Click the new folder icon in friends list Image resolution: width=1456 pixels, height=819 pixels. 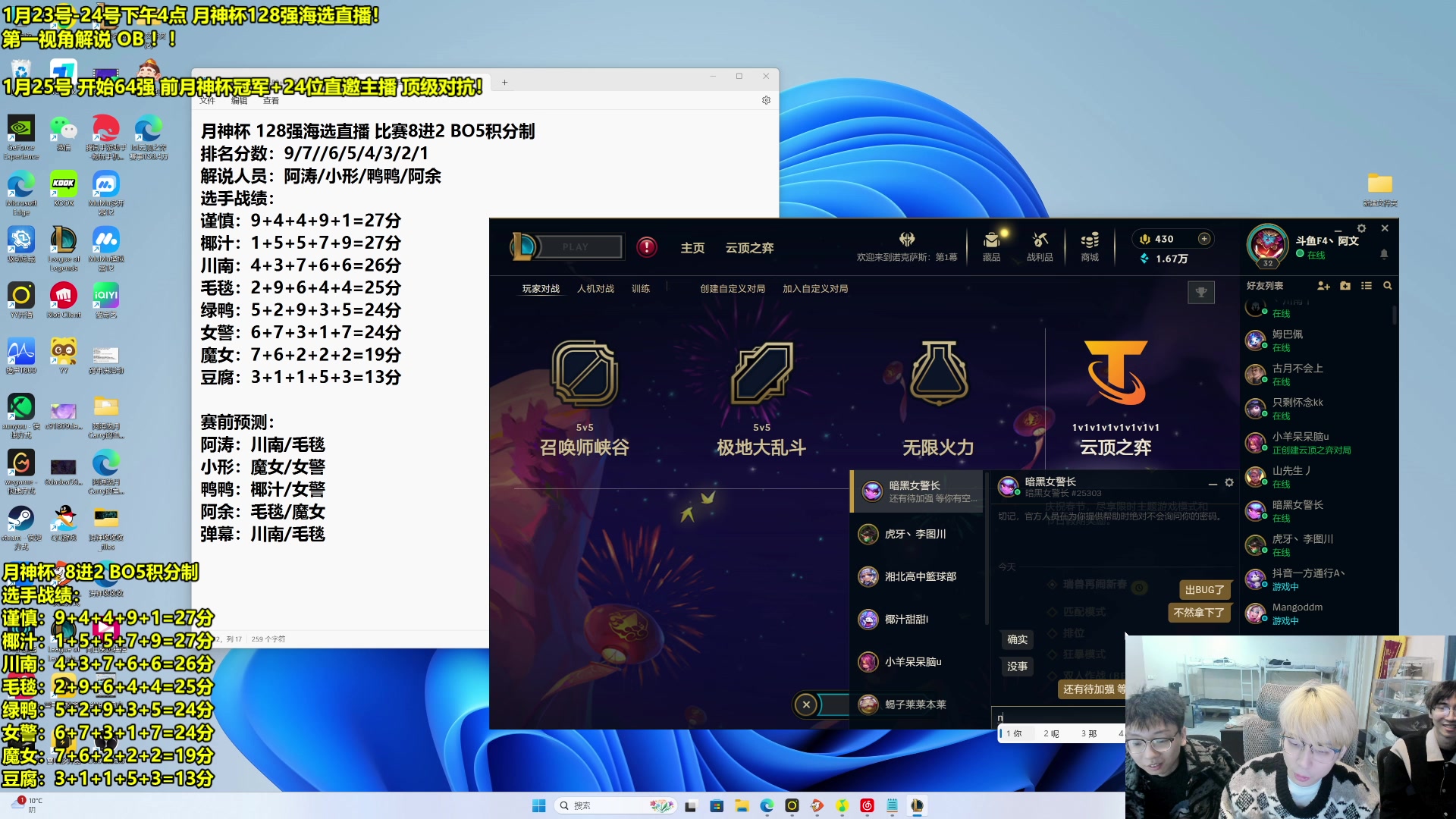click(x=1345, y=286)
